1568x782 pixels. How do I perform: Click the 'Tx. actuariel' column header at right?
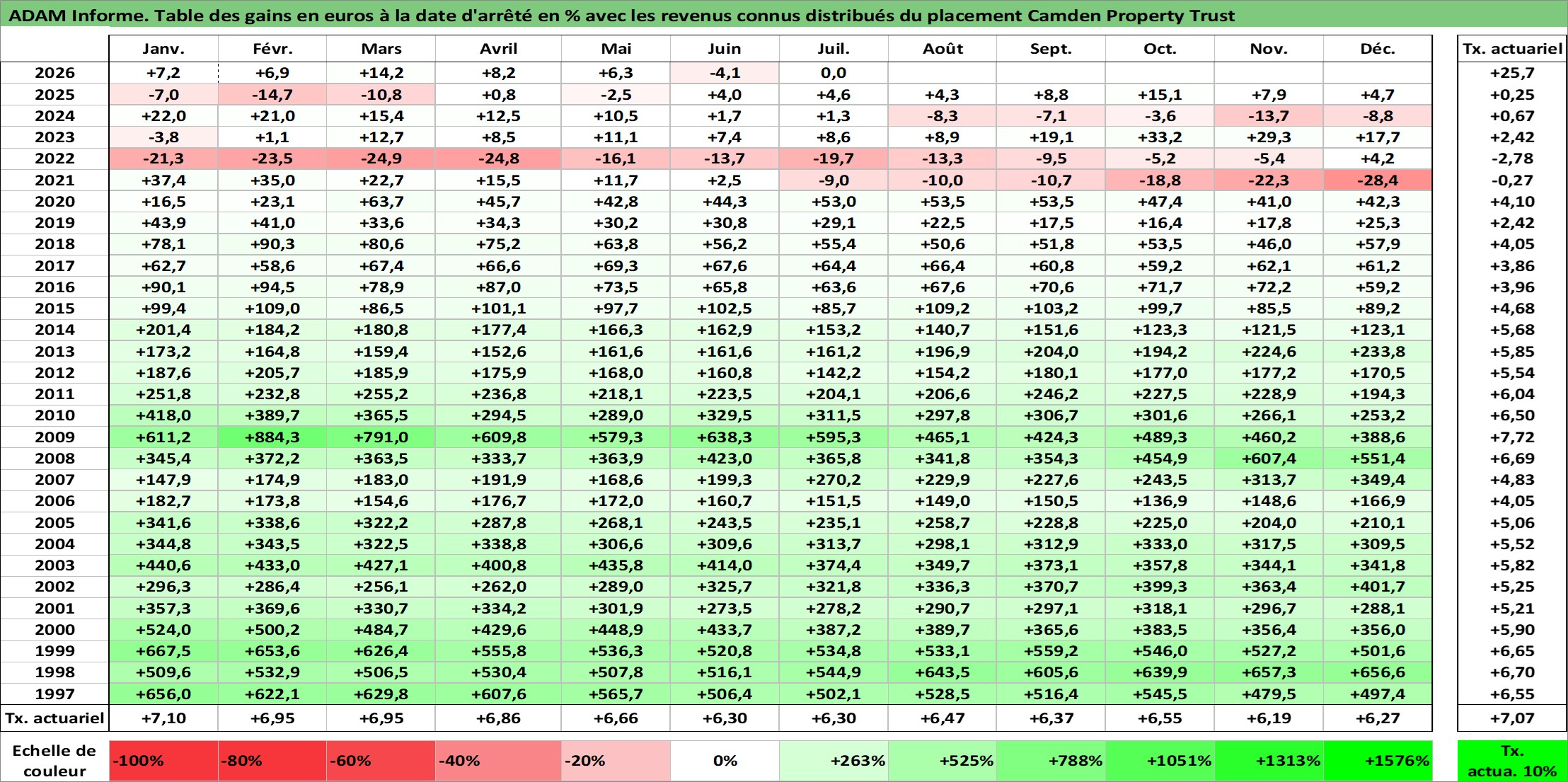tap(1512, 49)
